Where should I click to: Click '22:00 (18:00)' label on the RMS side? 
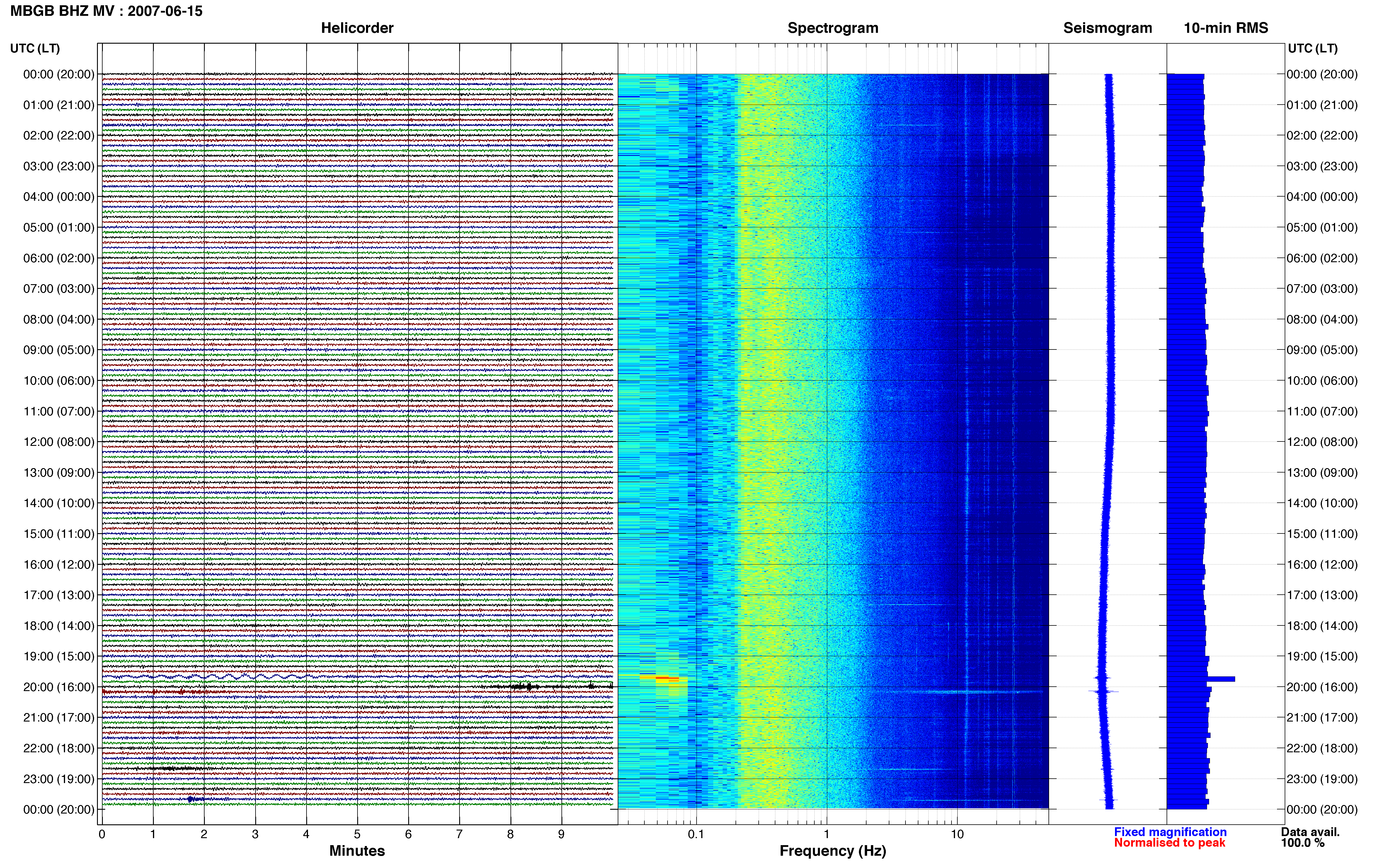[1322, 748]
